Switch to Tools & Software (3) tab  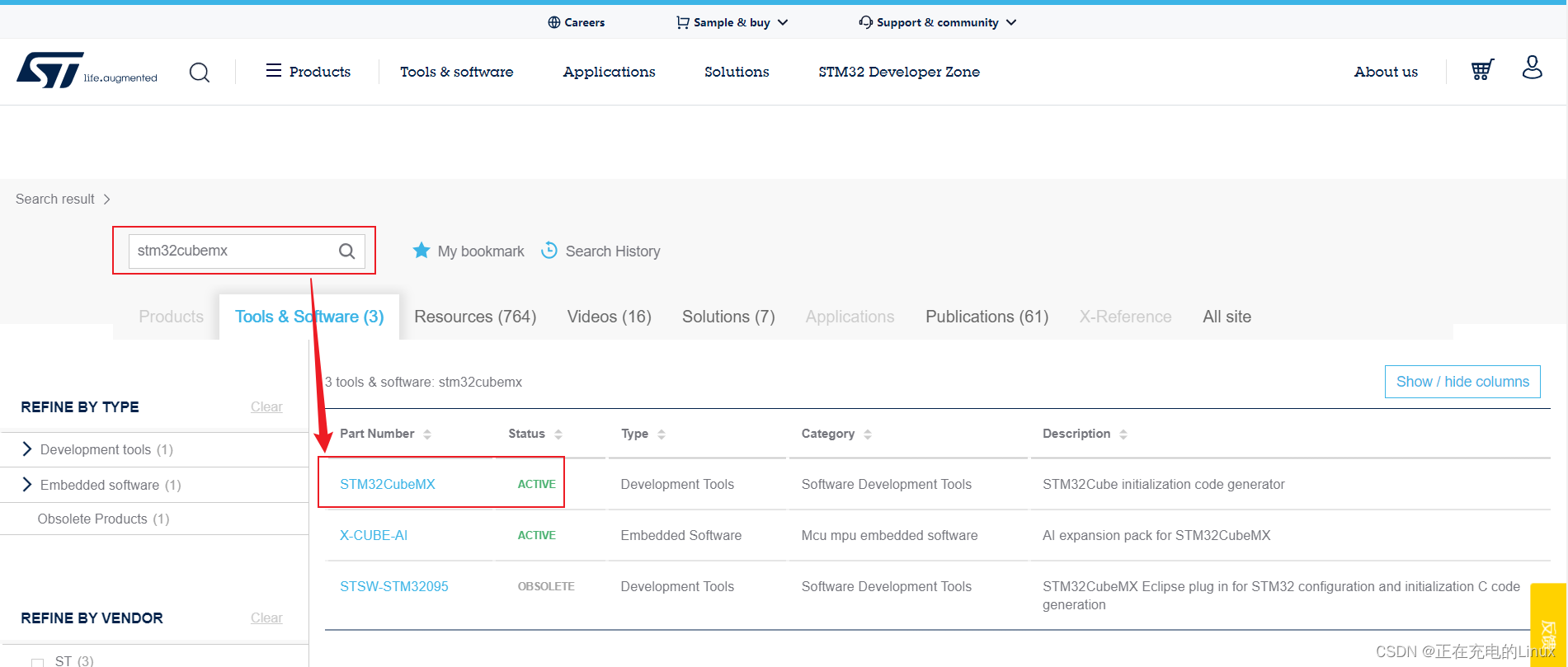[x=309, y=317]
